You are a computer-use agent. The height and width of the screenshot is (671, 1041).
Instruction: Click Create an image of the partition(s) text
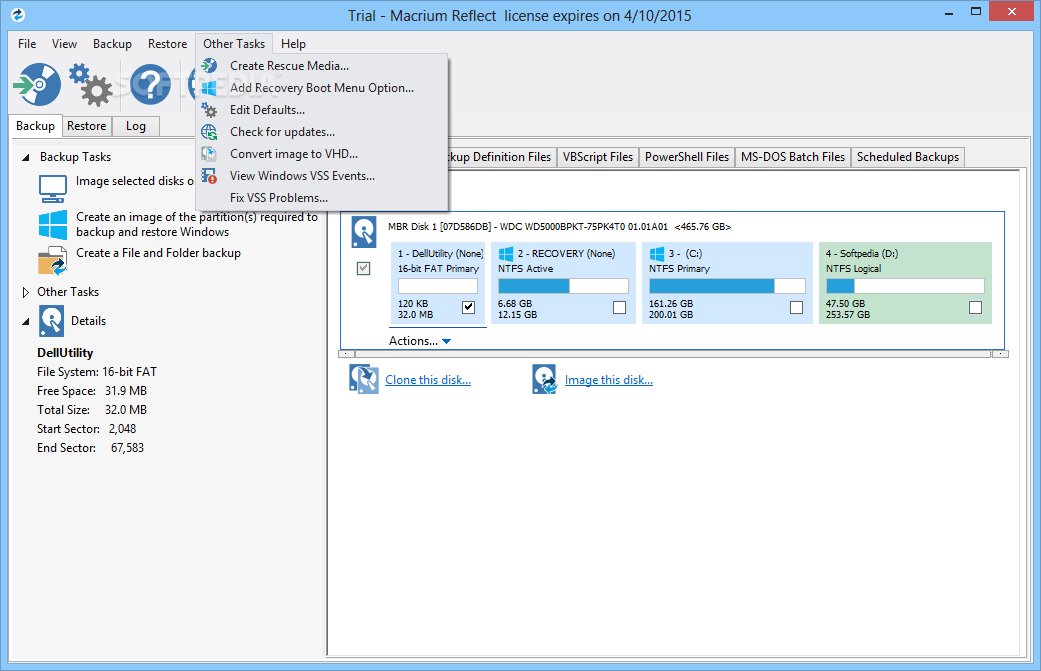tap(197, 224)
